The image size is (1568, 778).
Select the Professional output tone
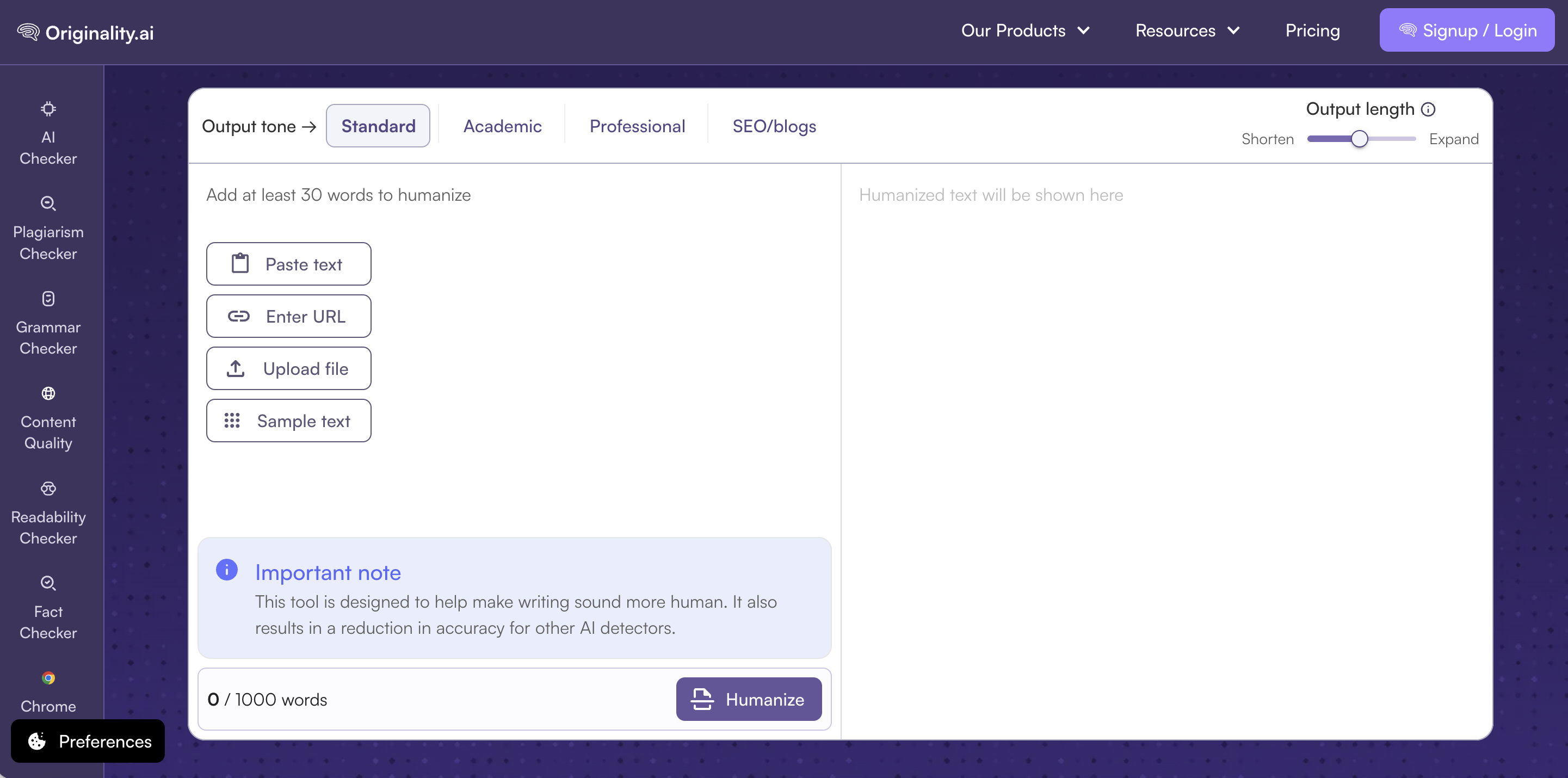637,126
